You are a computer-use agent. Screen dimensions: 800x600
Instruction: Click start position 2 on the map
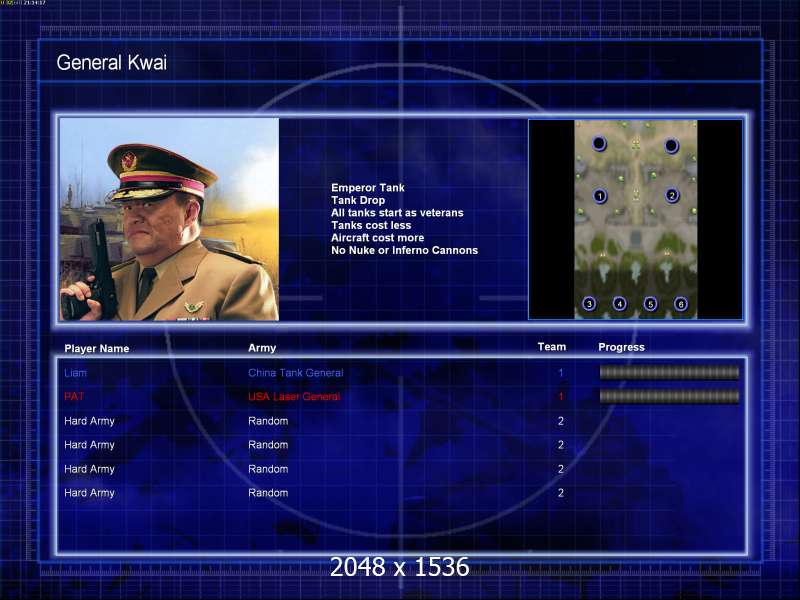tap(672, 195)
